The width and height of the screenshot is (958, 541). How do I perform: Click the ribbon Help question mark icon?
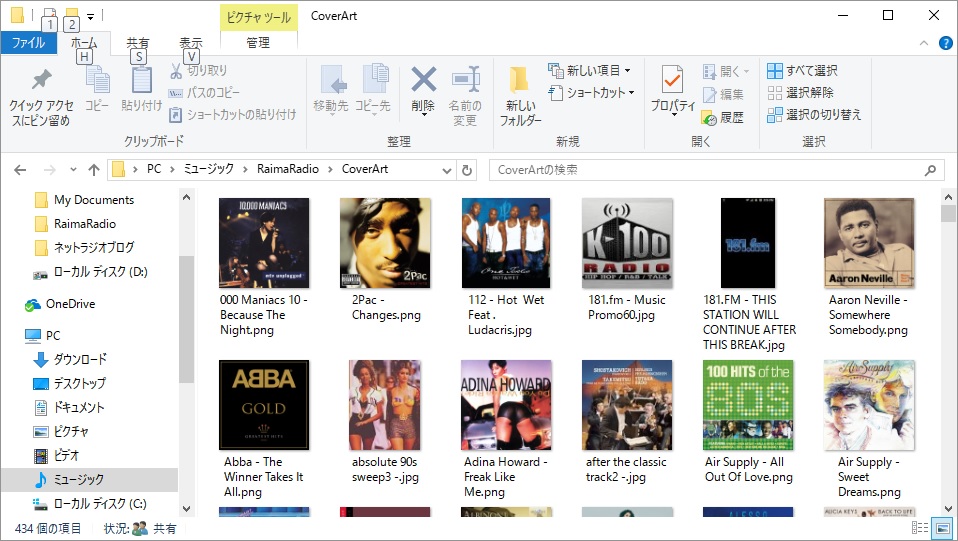[x=945, y=43]
